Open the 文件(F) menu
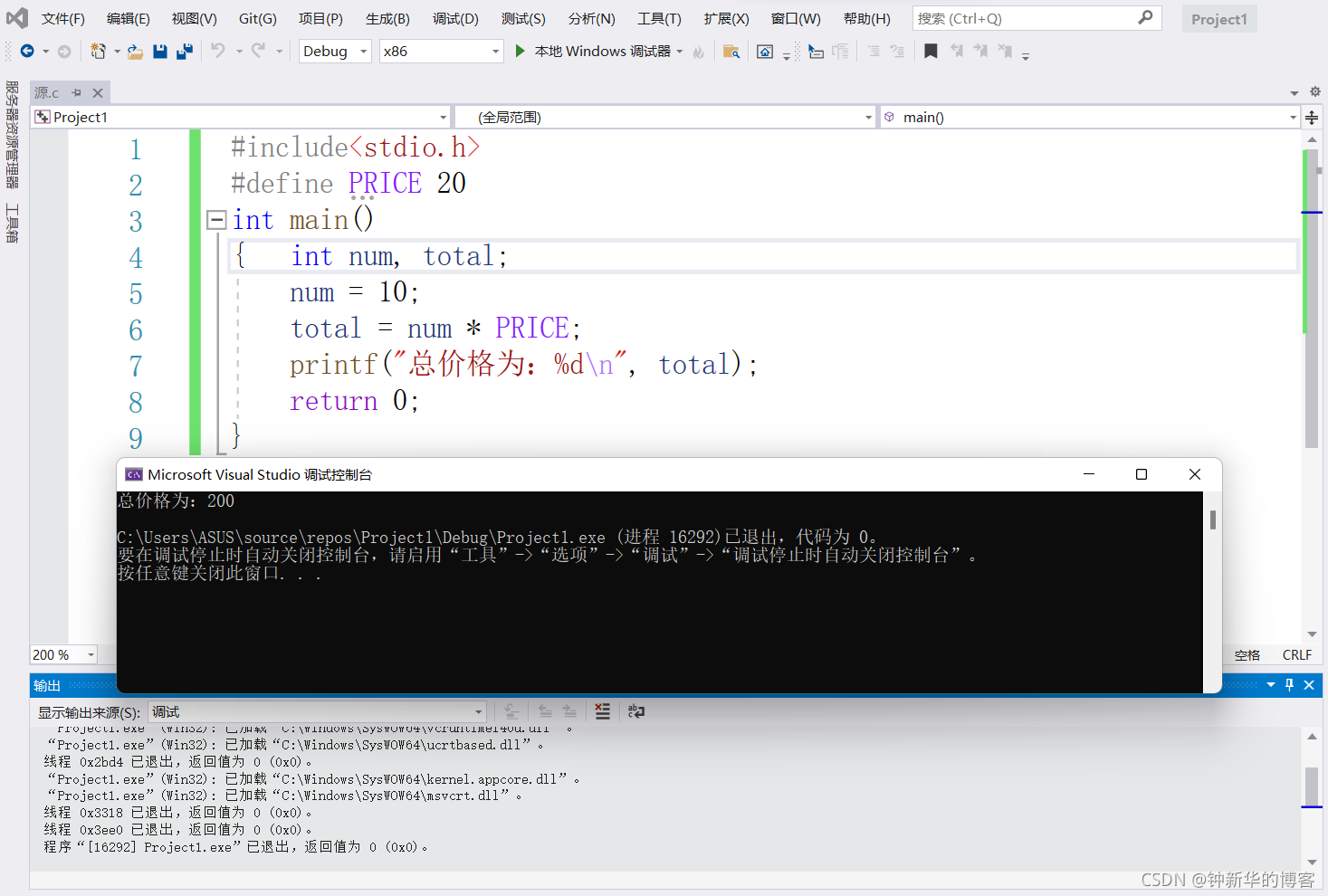The height and width of the screenshot is (896, 1328). click(x=62, y=18)
